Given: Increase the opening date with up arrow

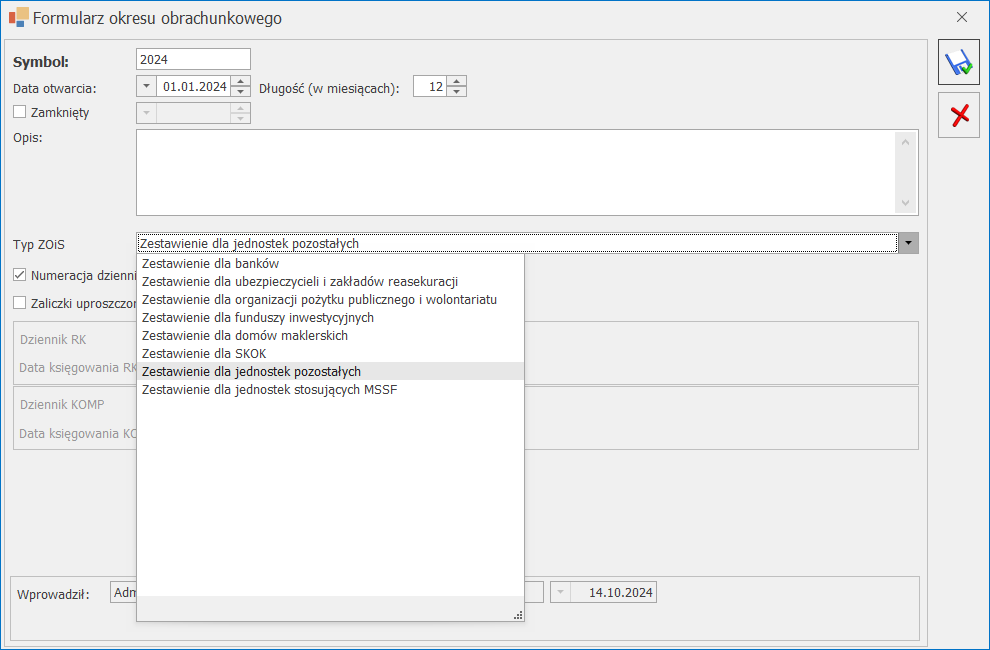Looking at the screenshot, I should 241,81.
